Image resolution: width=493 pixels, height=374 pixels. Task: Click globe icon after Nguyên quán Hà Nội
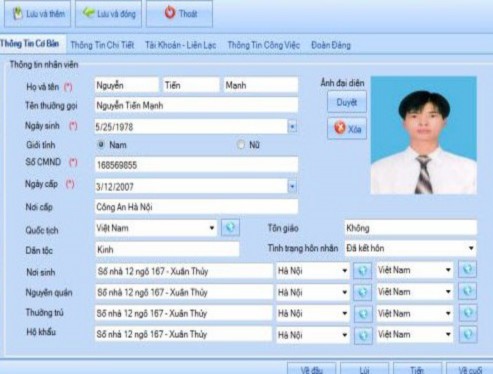[x=363, y=292]
